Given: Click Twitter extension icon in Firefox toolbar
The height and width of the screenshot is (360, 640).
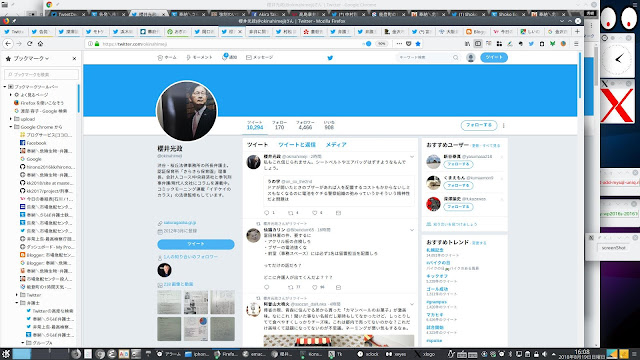Looking at the screenshot, I should (x=531, y=44).
